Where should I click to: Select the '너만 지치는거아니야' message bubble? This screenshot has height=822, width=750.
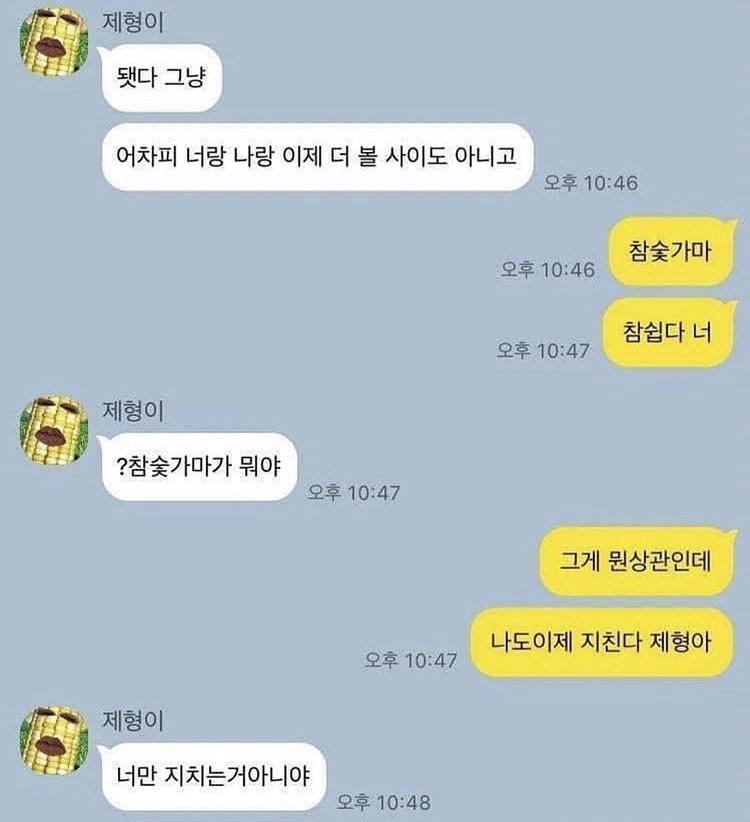tap(212, 776)
